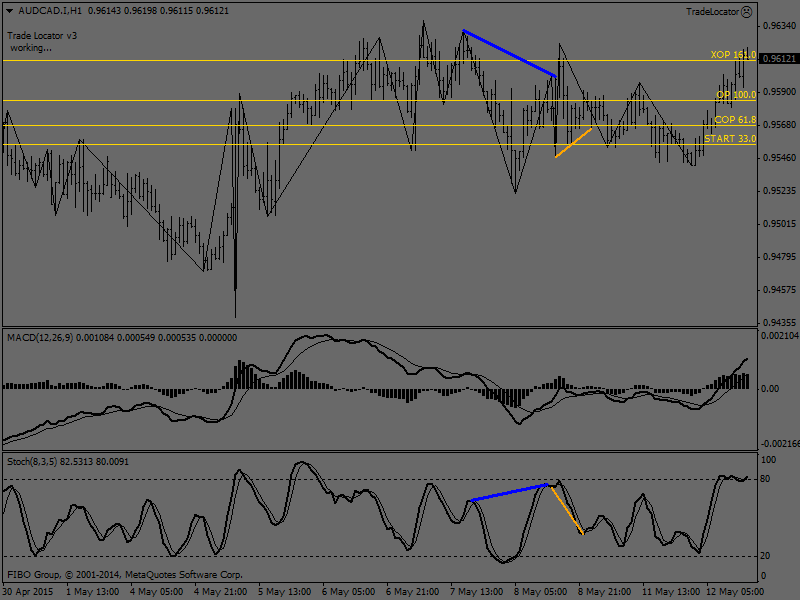Select the XOP 161.0 Fibonacci level label

click(x=732, y=55)
